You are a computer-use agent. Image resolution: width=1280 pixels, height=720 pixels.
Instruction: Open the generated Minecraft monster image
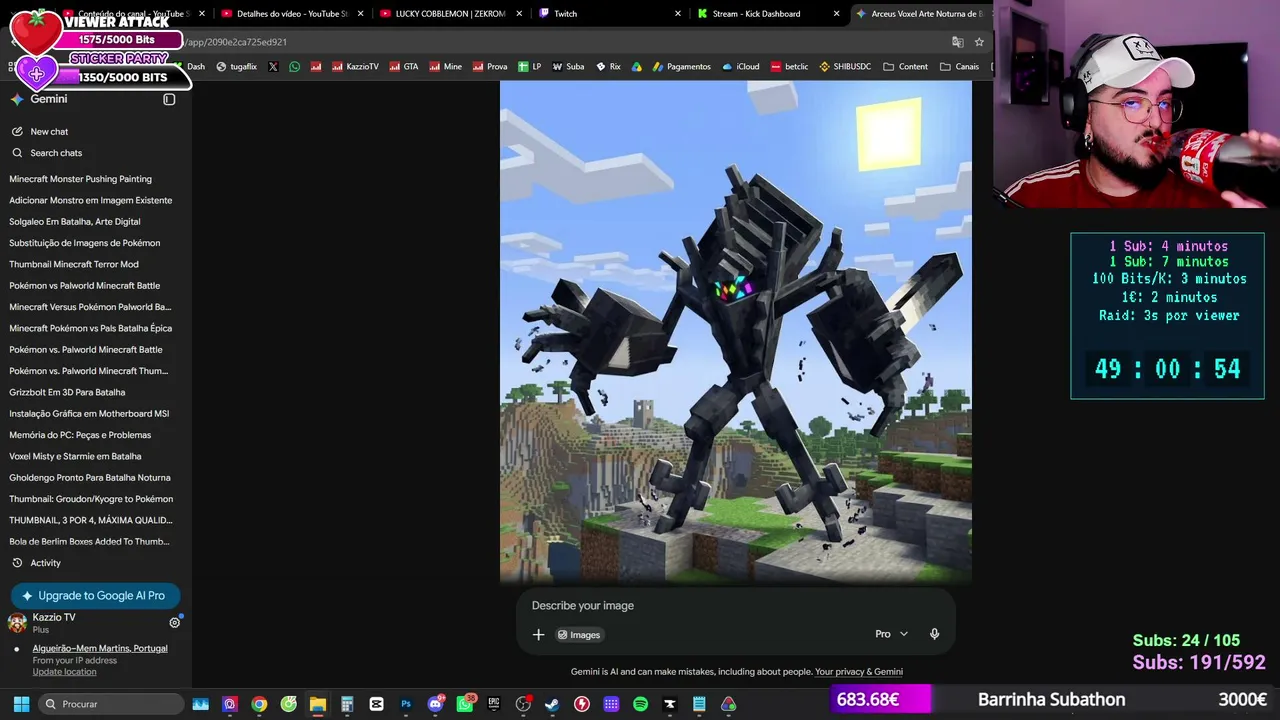736,331
